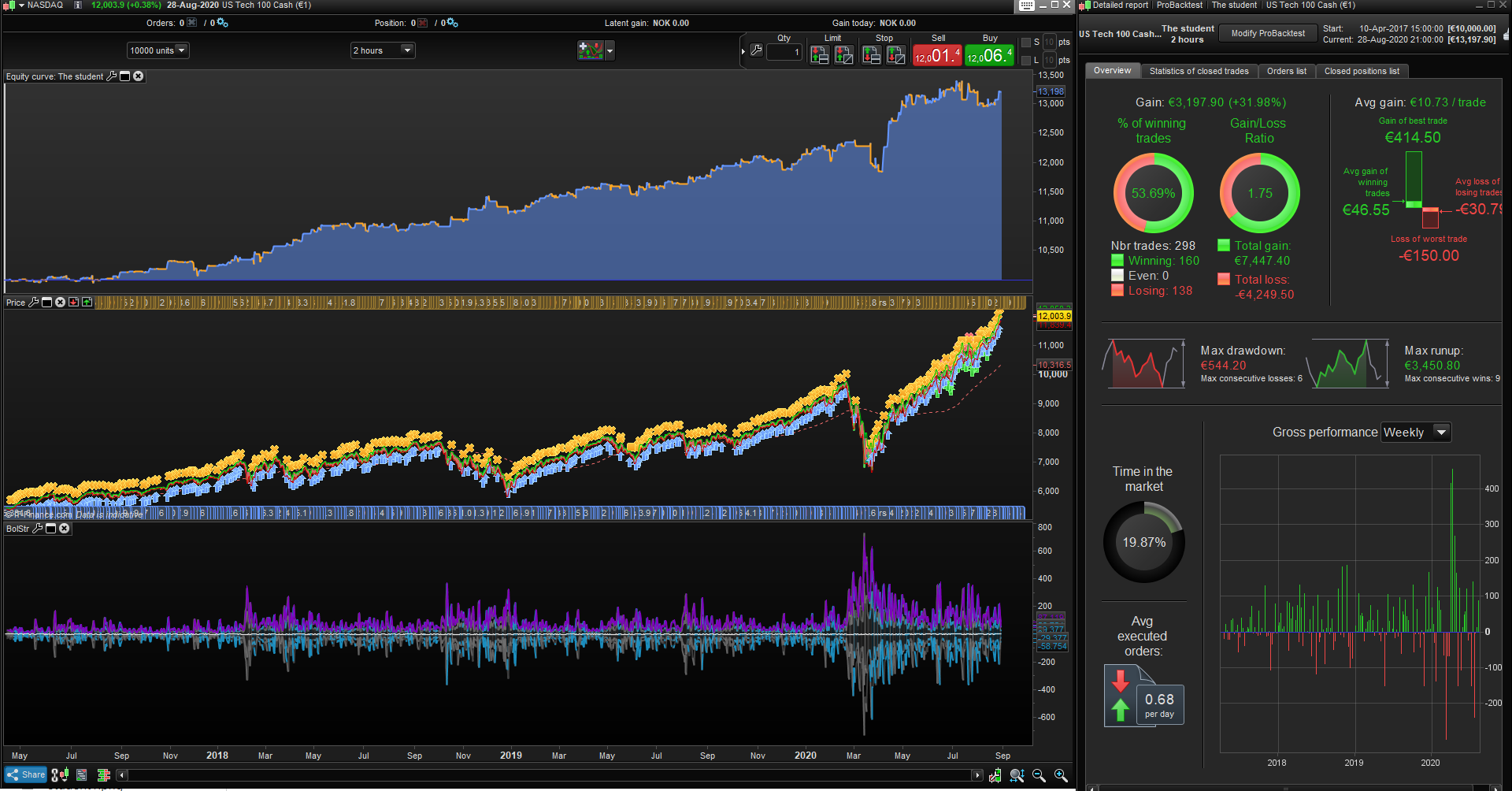The height and width of the screenshot is (791, 1512).
Task: Maximize the Equity curve panel
Action: pyautogui.click(x=124, y=76)
